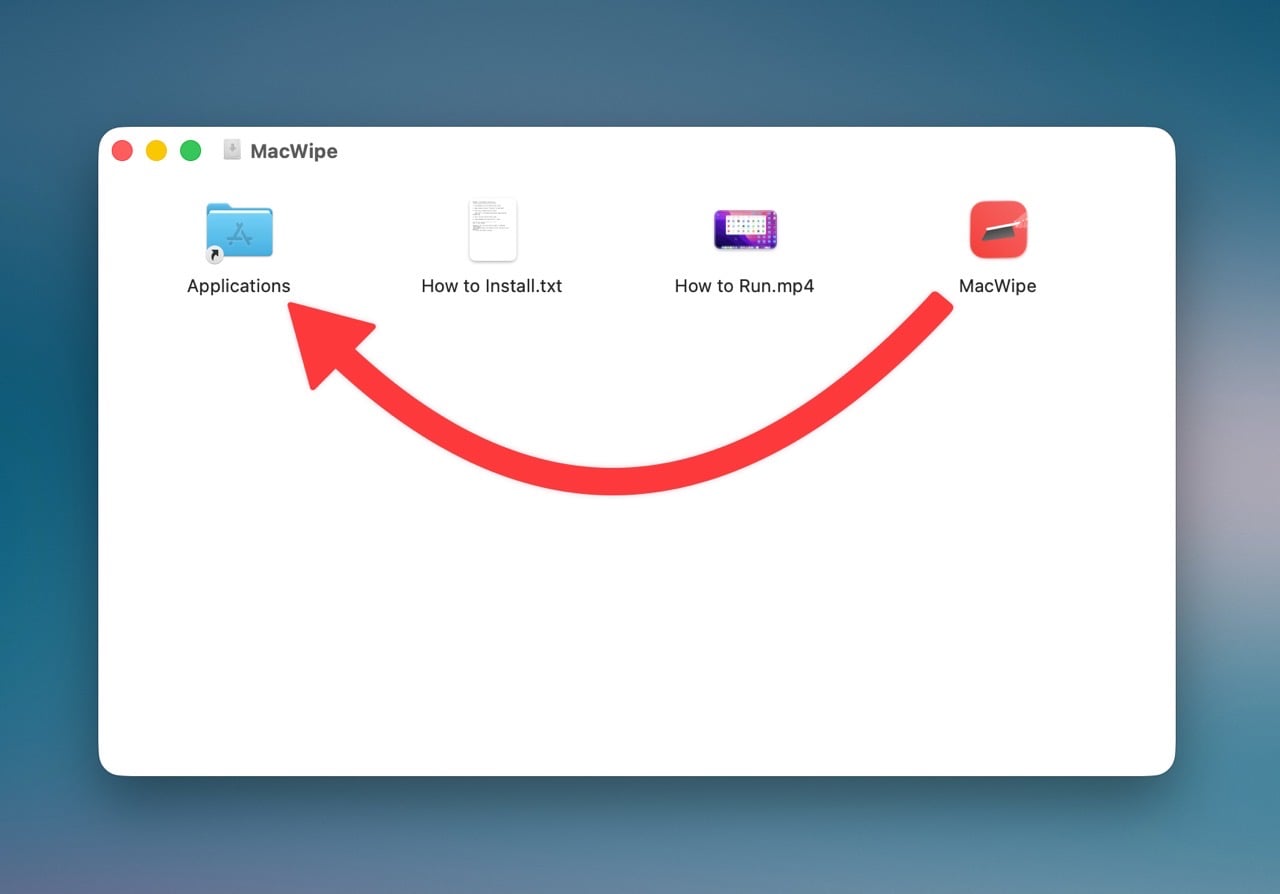Click the disk image icon in title bar
The height and width of the screenshot is (894, 1280).
point(232,150)
